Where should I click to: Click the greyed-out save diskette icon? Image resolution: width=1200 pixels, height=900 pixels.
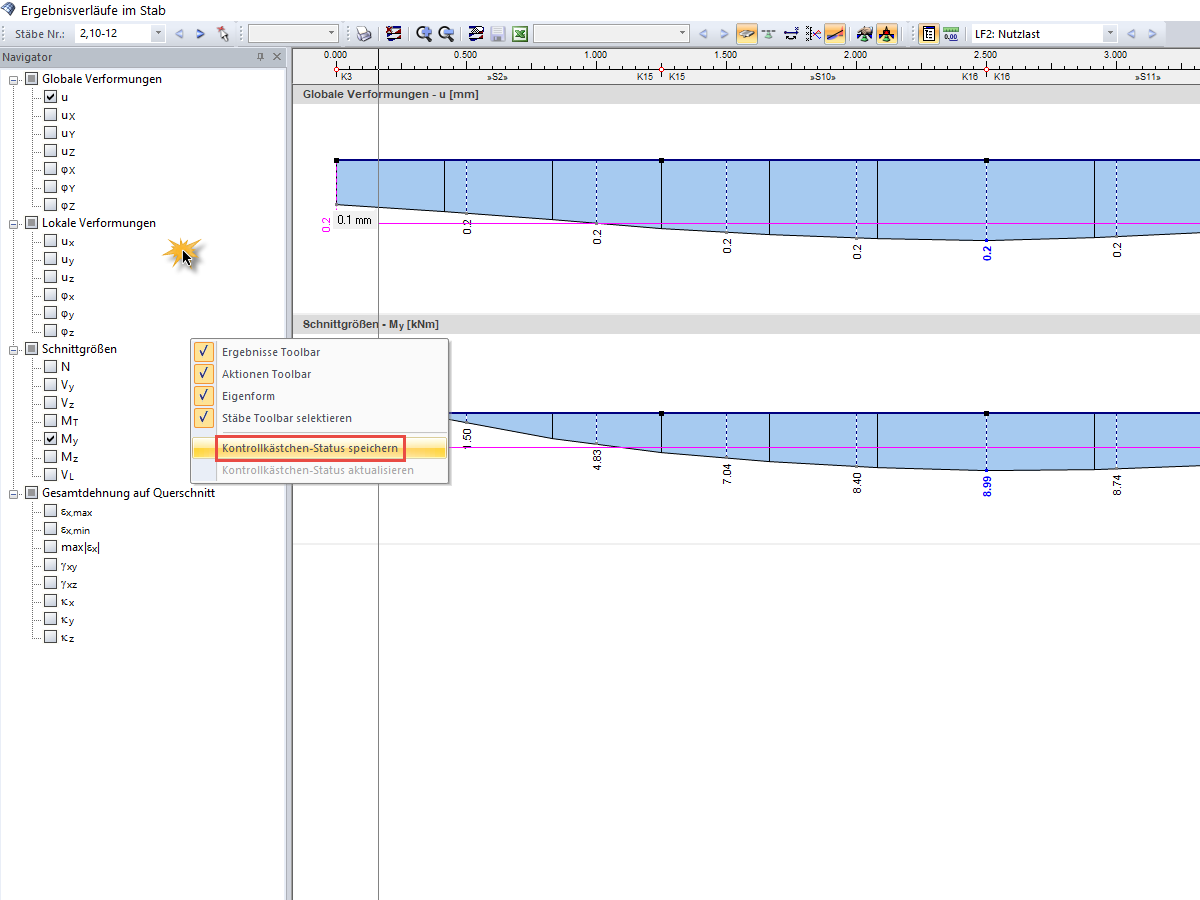coord(498,34)
